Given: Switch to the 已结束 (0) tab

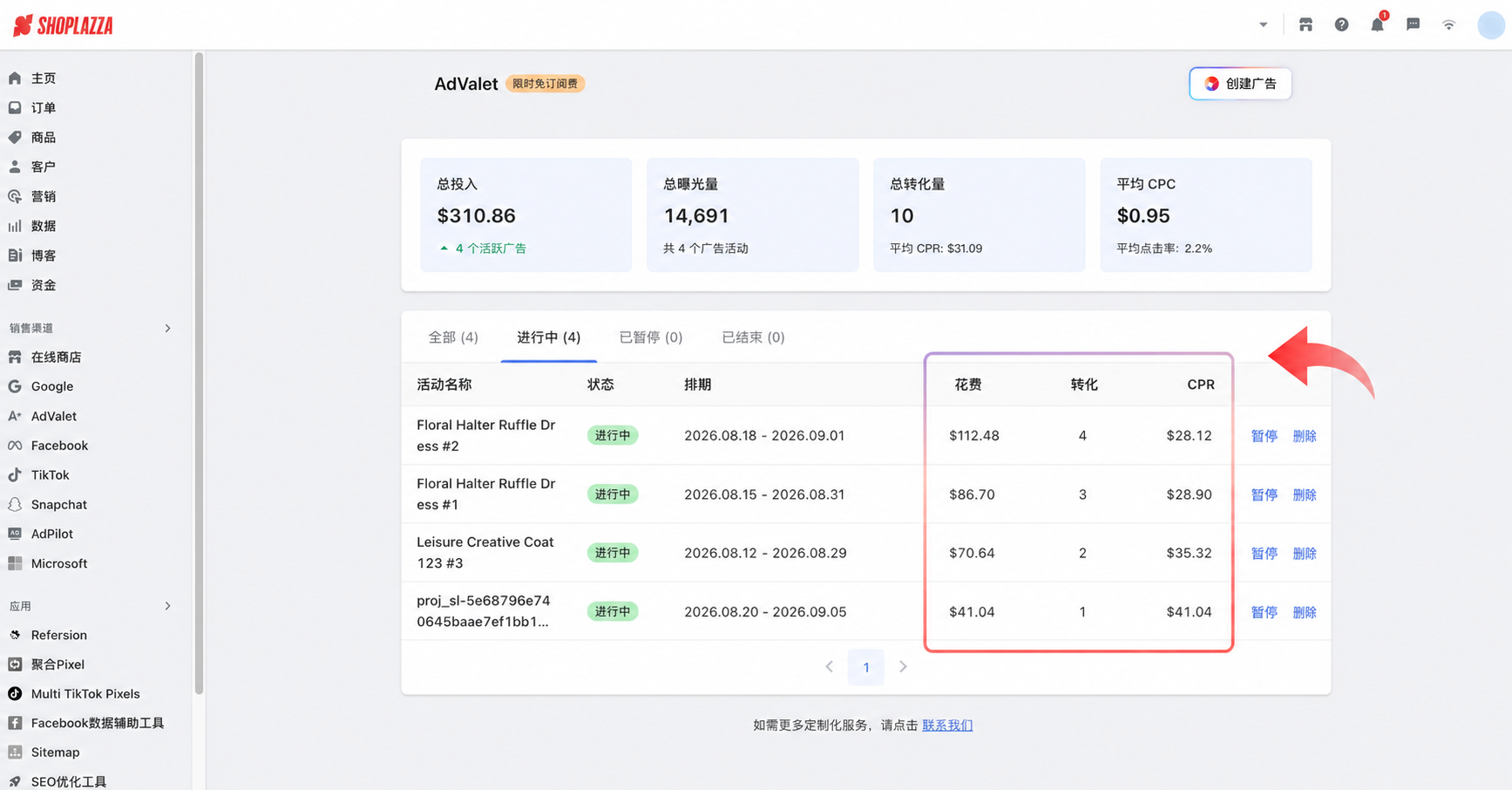Looking at the screenshot, I should pos(753,337).
